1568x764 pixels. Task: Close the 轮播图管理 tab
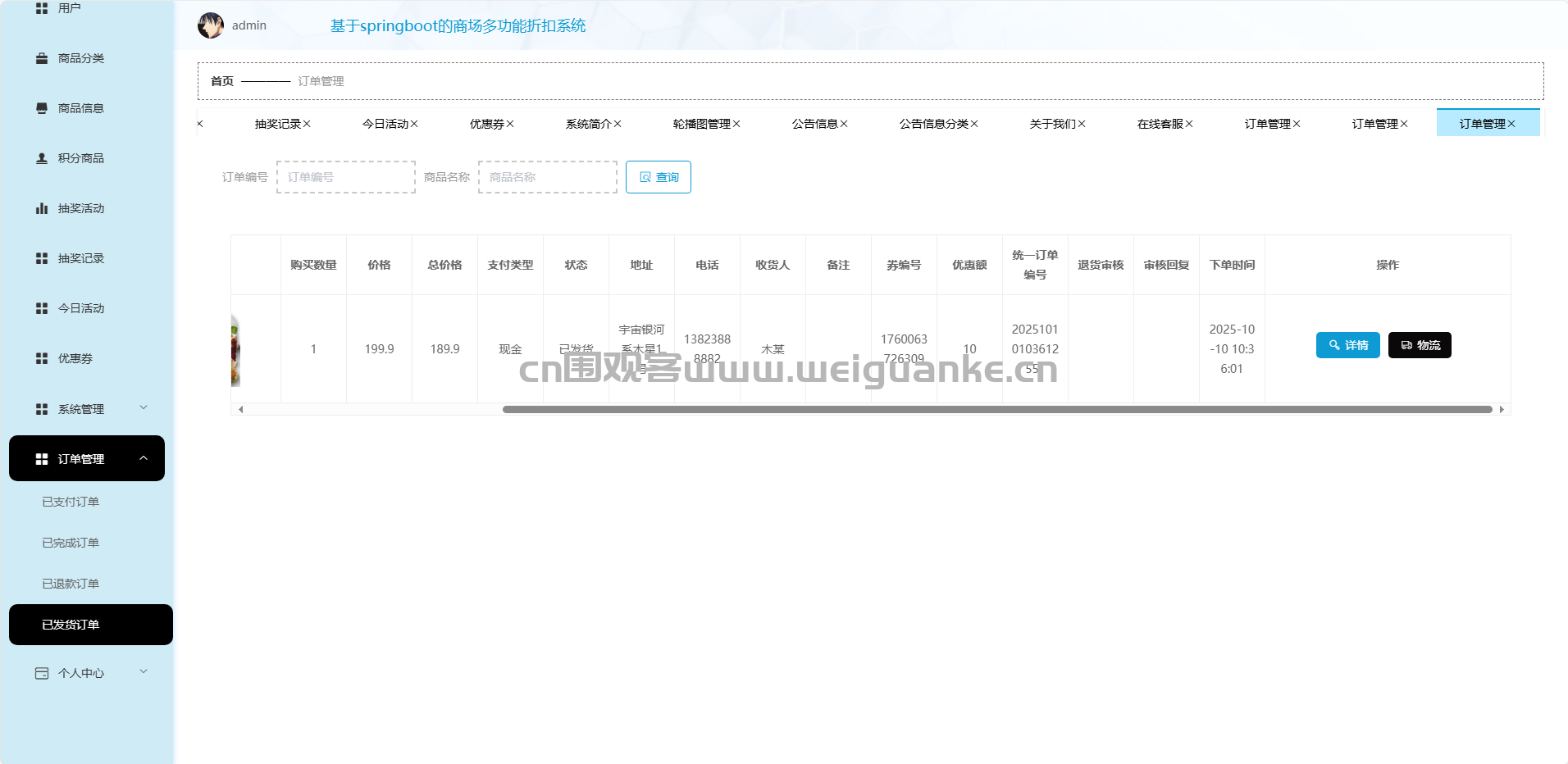pyautogui.click(x=736, y=124)
